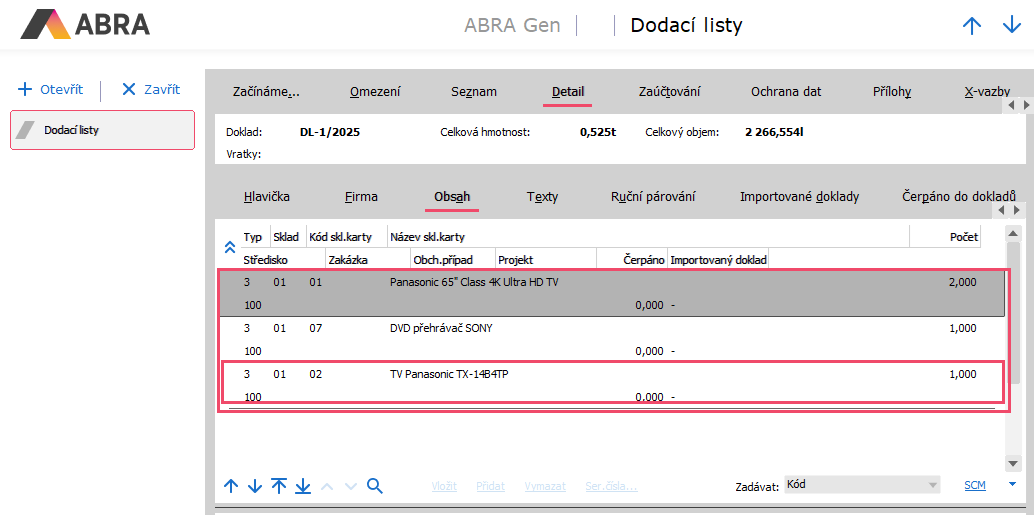Click the Počet column header
The image size is (1034, 515).
[945, 237]
